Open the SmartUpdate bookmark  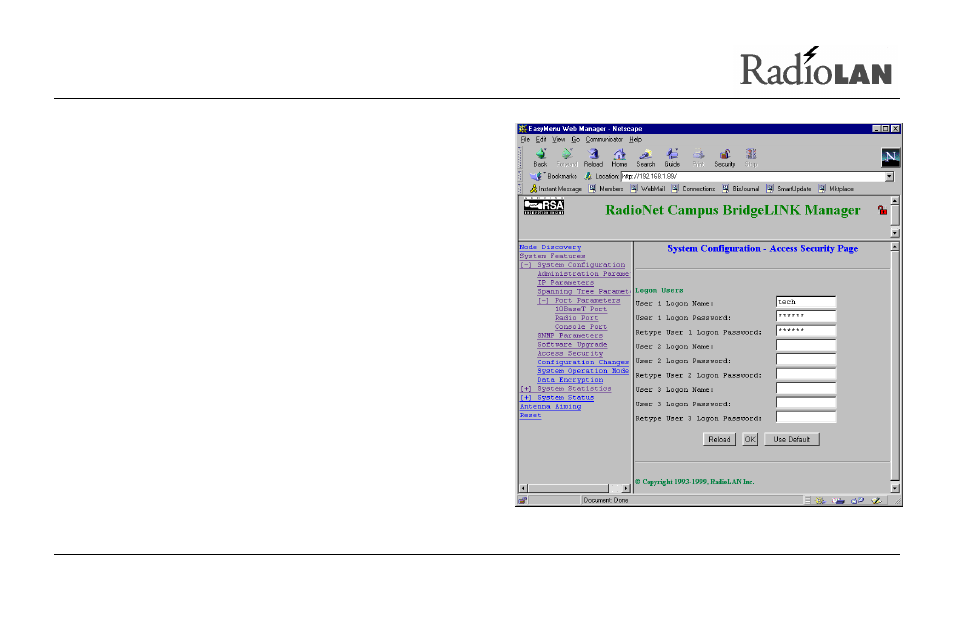click(789, 189)
